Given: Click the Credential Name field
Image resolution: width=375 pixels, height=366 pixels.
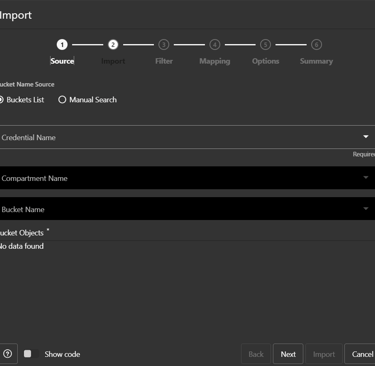Looking at the screenshot, I should [x=187, y=137].
